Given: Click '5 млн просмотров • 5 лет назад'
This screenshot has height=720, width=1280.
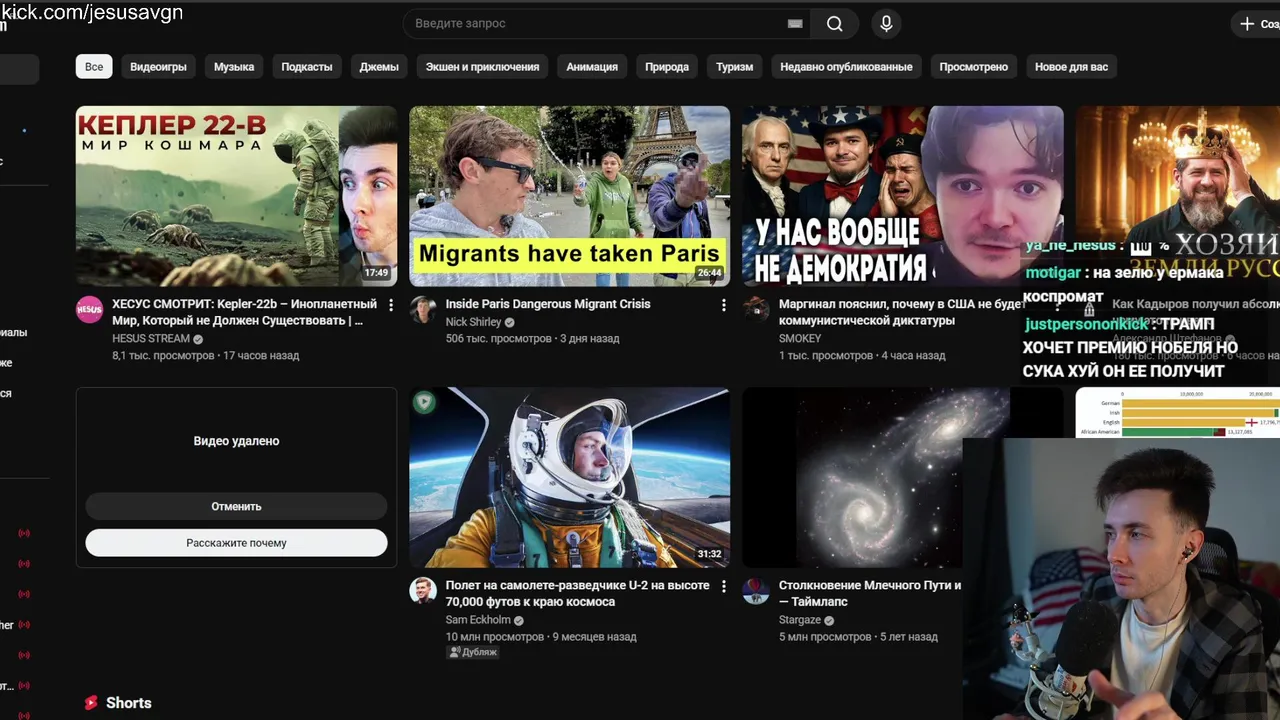Looking at the screenshot, I should click(x=858, y=637).
